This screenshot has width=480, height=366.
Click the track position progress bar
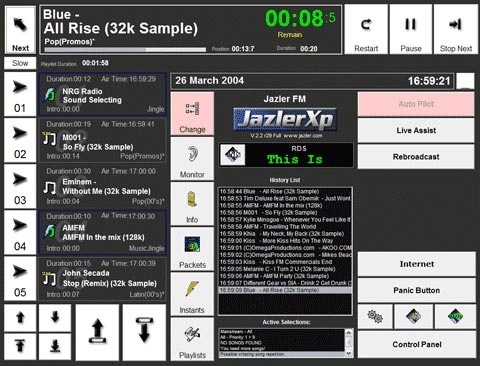(125, 50)
